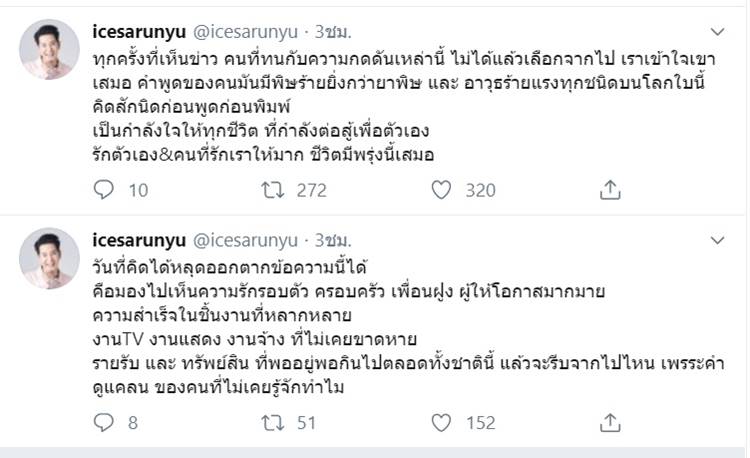Reply to the second tweet

point(106,423)
